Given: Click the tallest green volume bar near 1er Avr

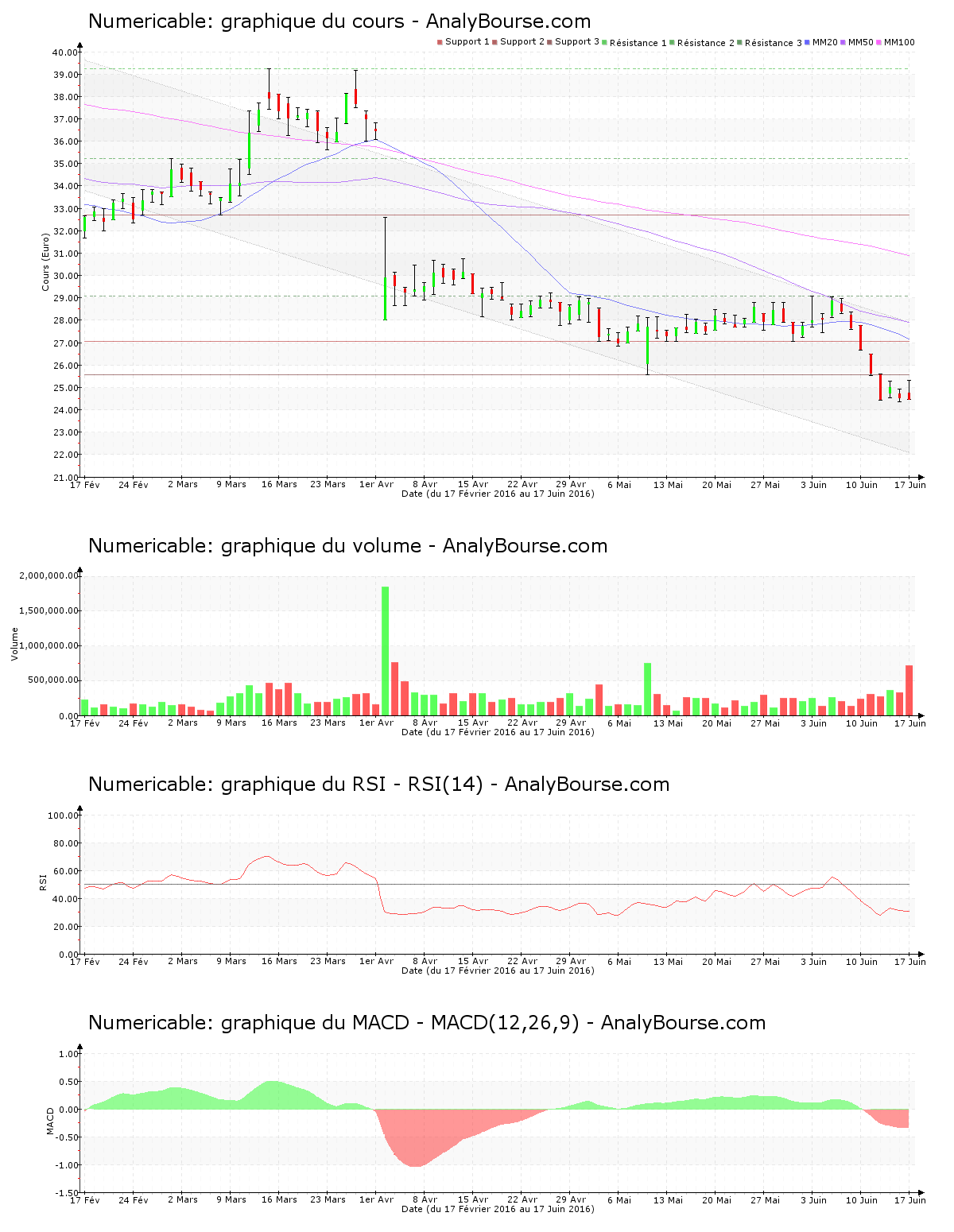Looking at the screenshot, I should (386, 651).
